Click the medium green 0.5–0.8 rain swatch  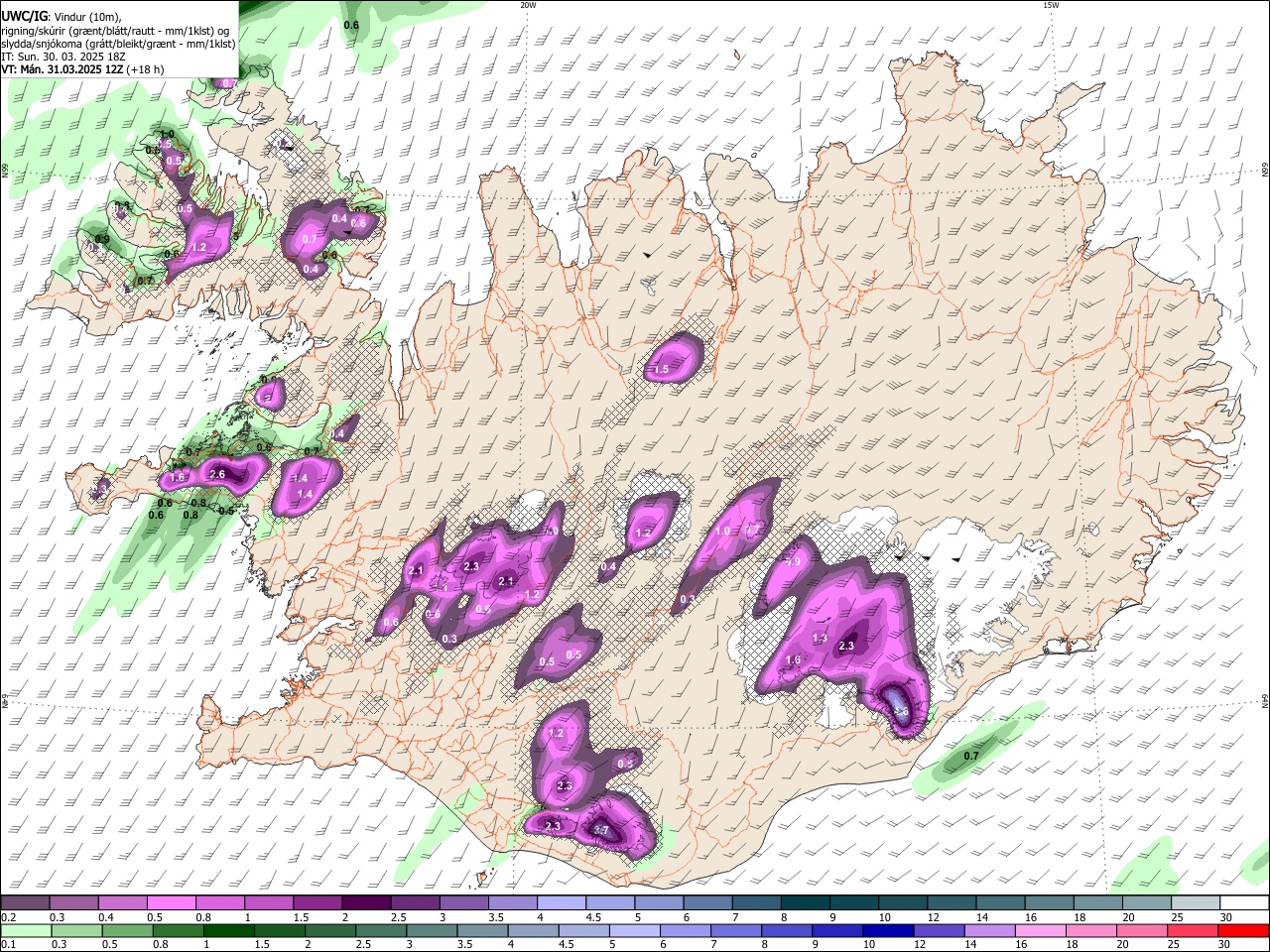point(128,930)
